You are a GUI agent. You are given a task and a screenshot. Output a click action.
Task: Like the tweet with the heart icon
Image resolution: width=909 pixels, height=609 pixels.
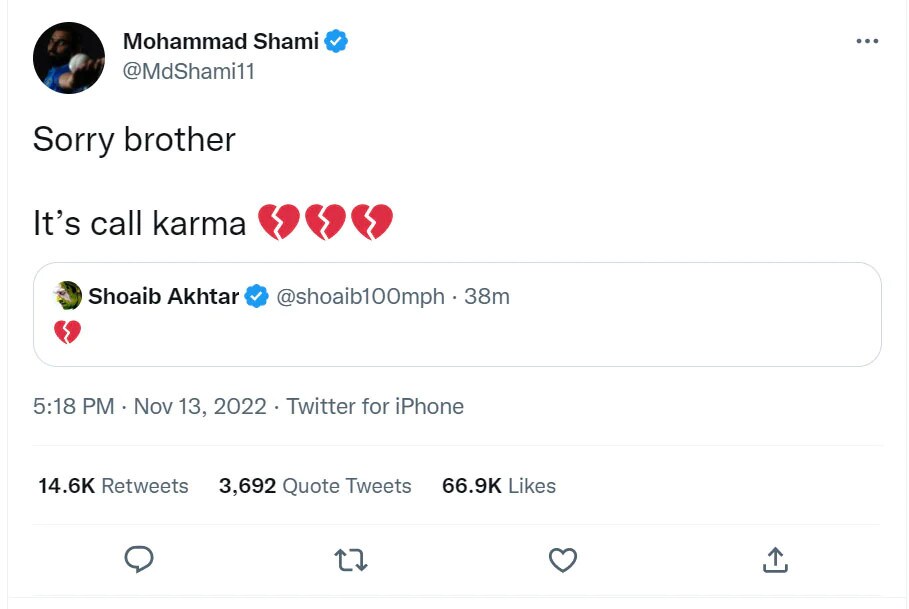click(563, 561)
